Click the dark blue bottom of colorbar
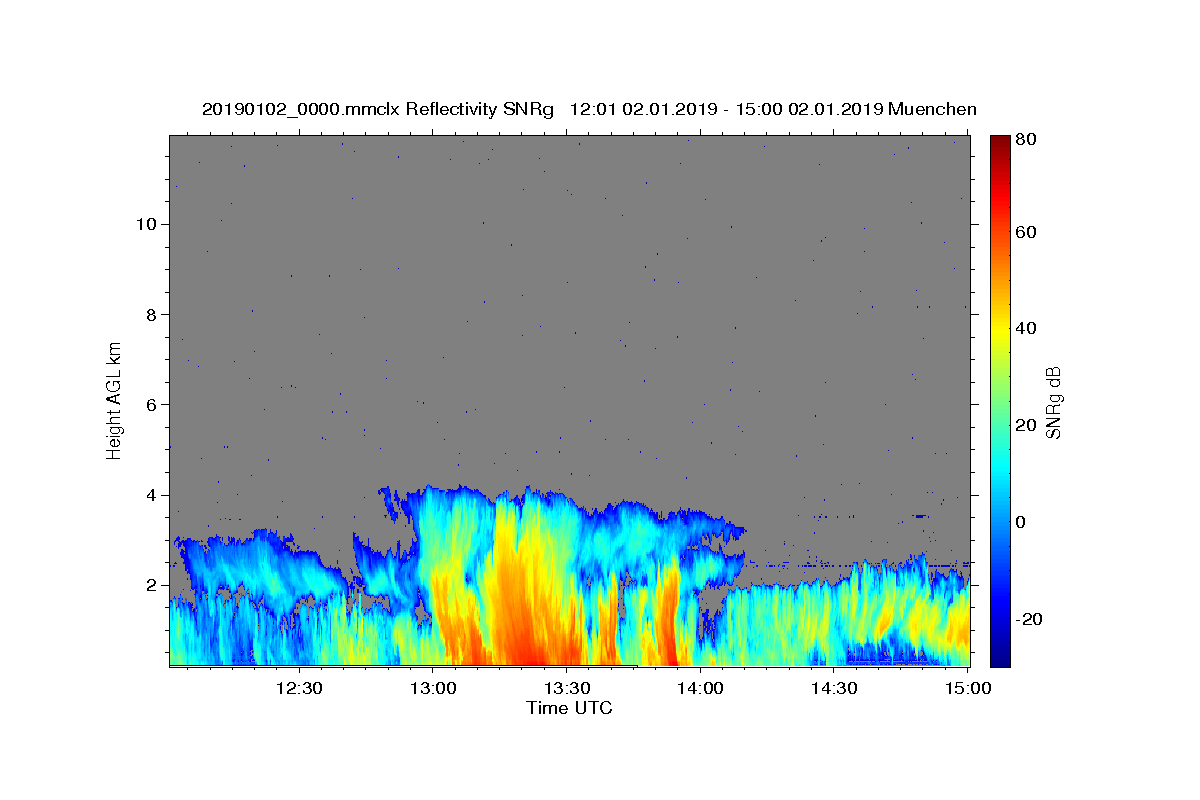The image size is (1200, 800). (1000, 658)
